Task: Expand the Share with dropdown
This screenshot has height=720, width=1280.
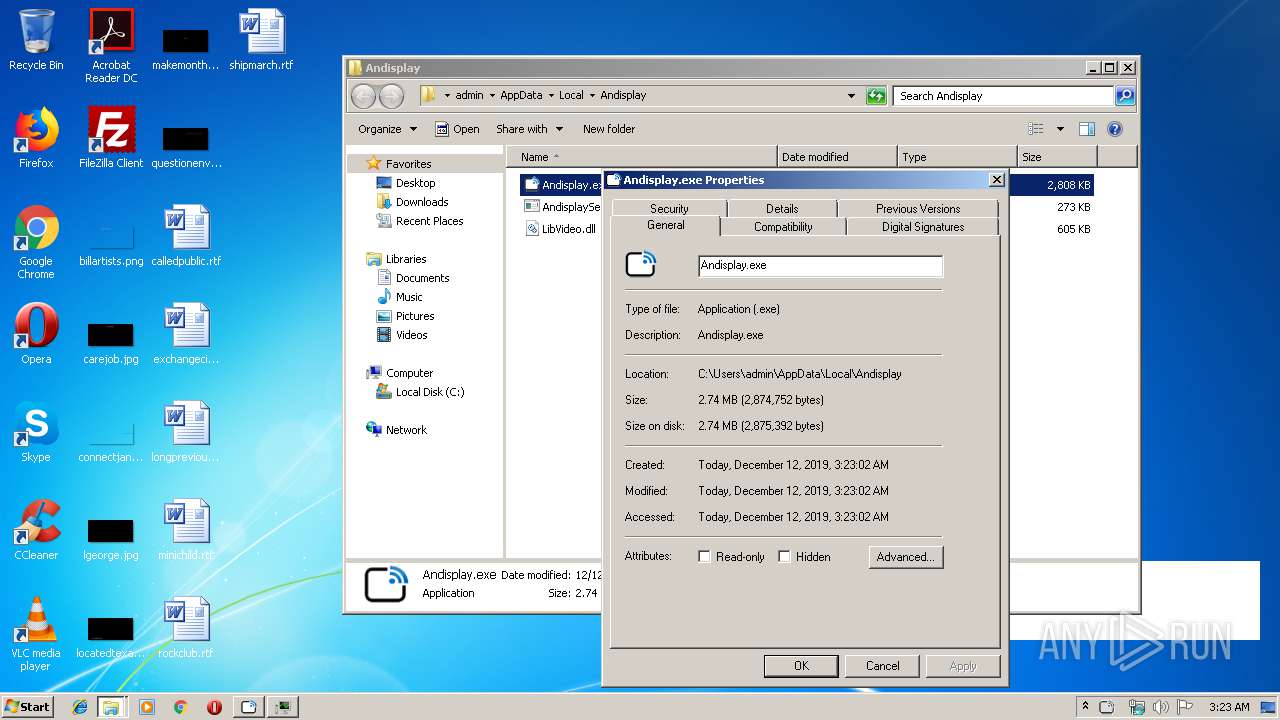Action: 529,129
